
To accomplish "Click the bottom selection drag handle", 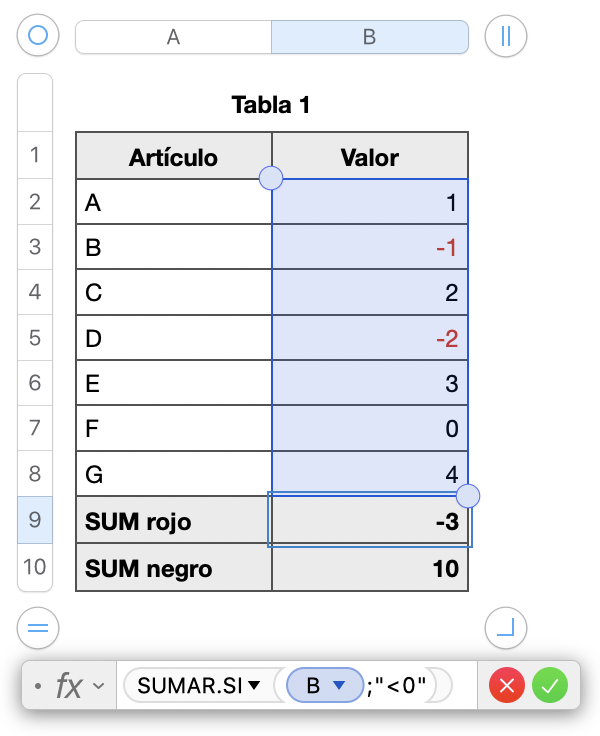I will pos(468,495).
